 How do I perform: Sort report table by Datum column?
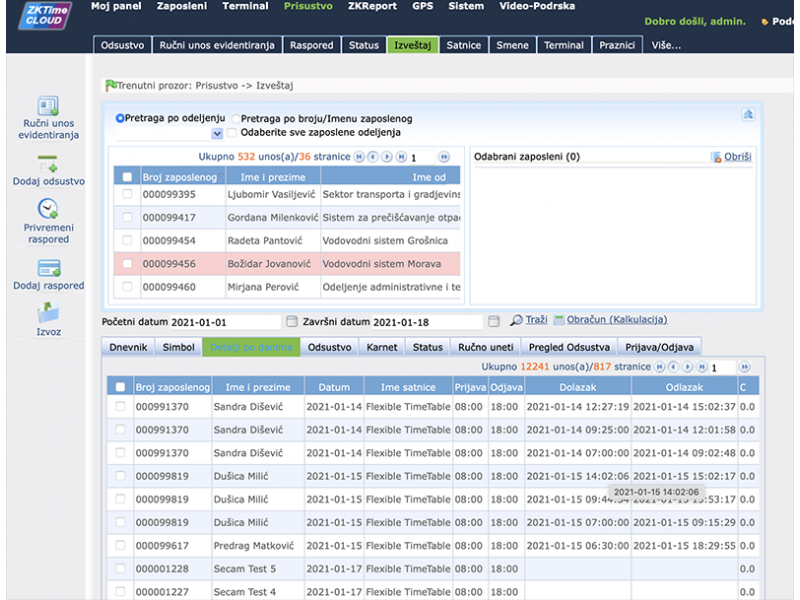pos(334,387)
